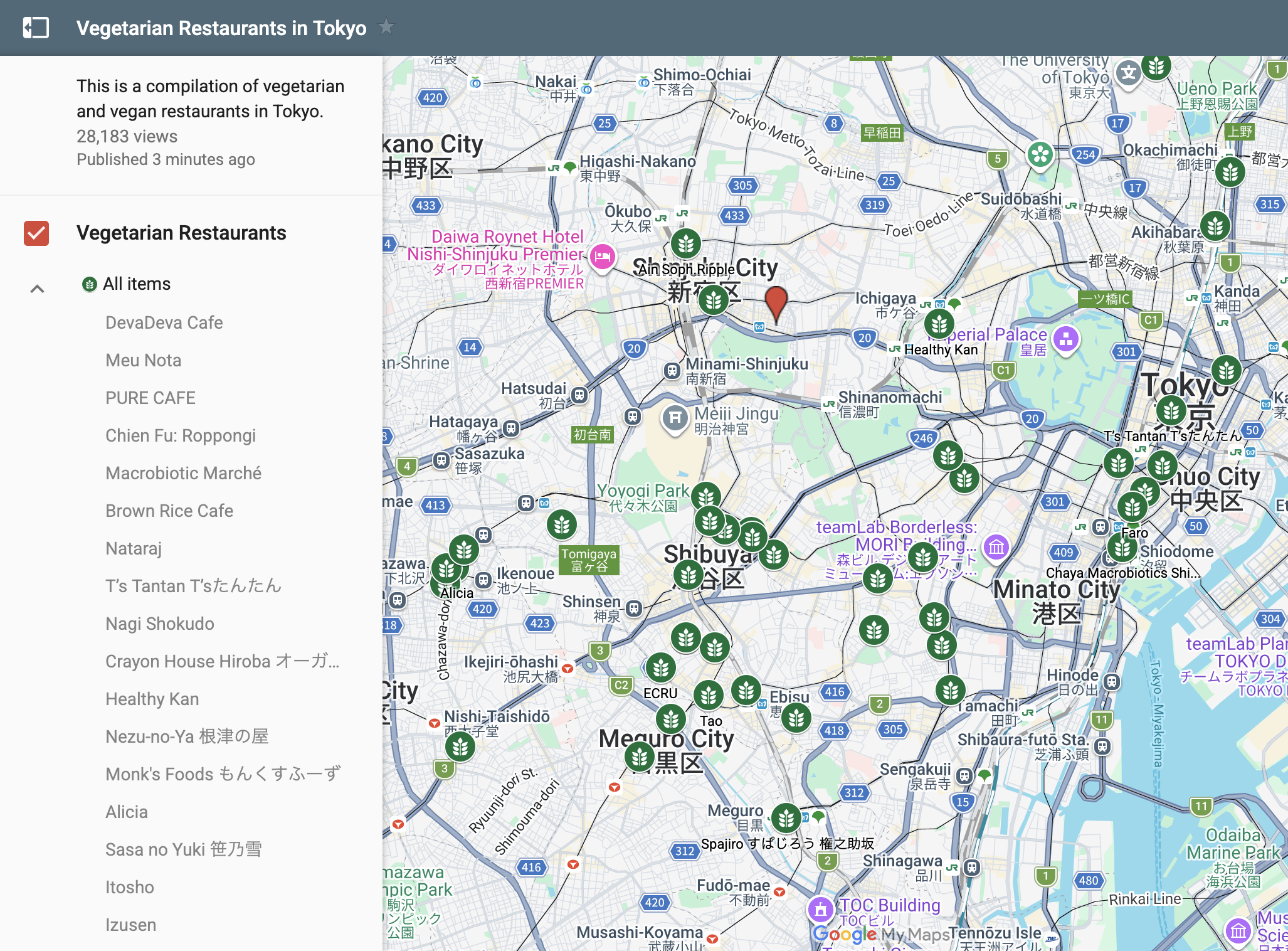Open Crayon House Hiroba entry

[223, 661]
